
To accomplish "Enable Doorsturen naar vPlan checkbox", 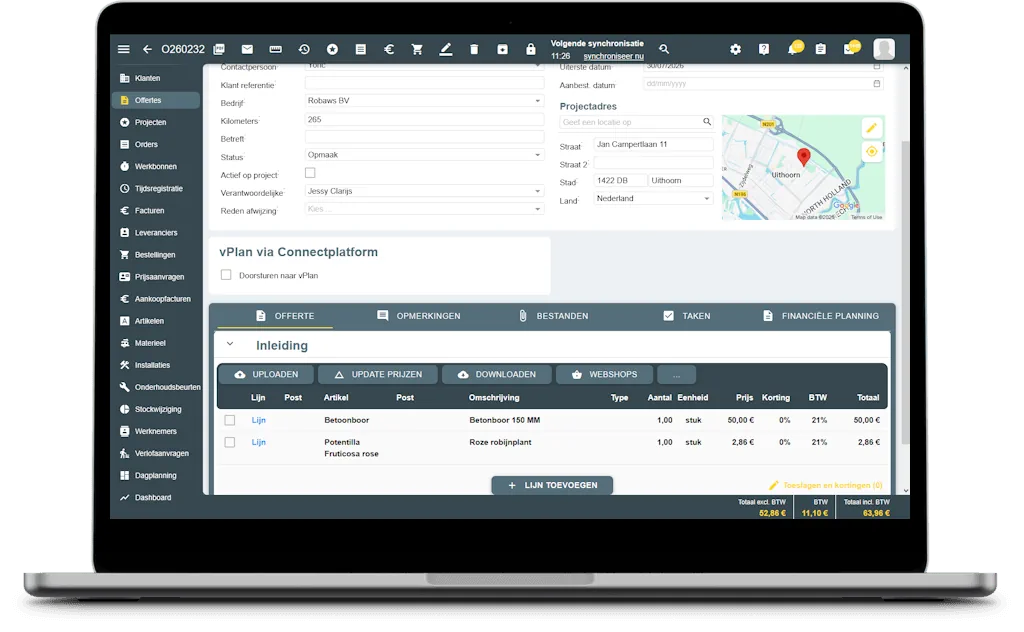I will pyautogui.click(x=226, y=275).
